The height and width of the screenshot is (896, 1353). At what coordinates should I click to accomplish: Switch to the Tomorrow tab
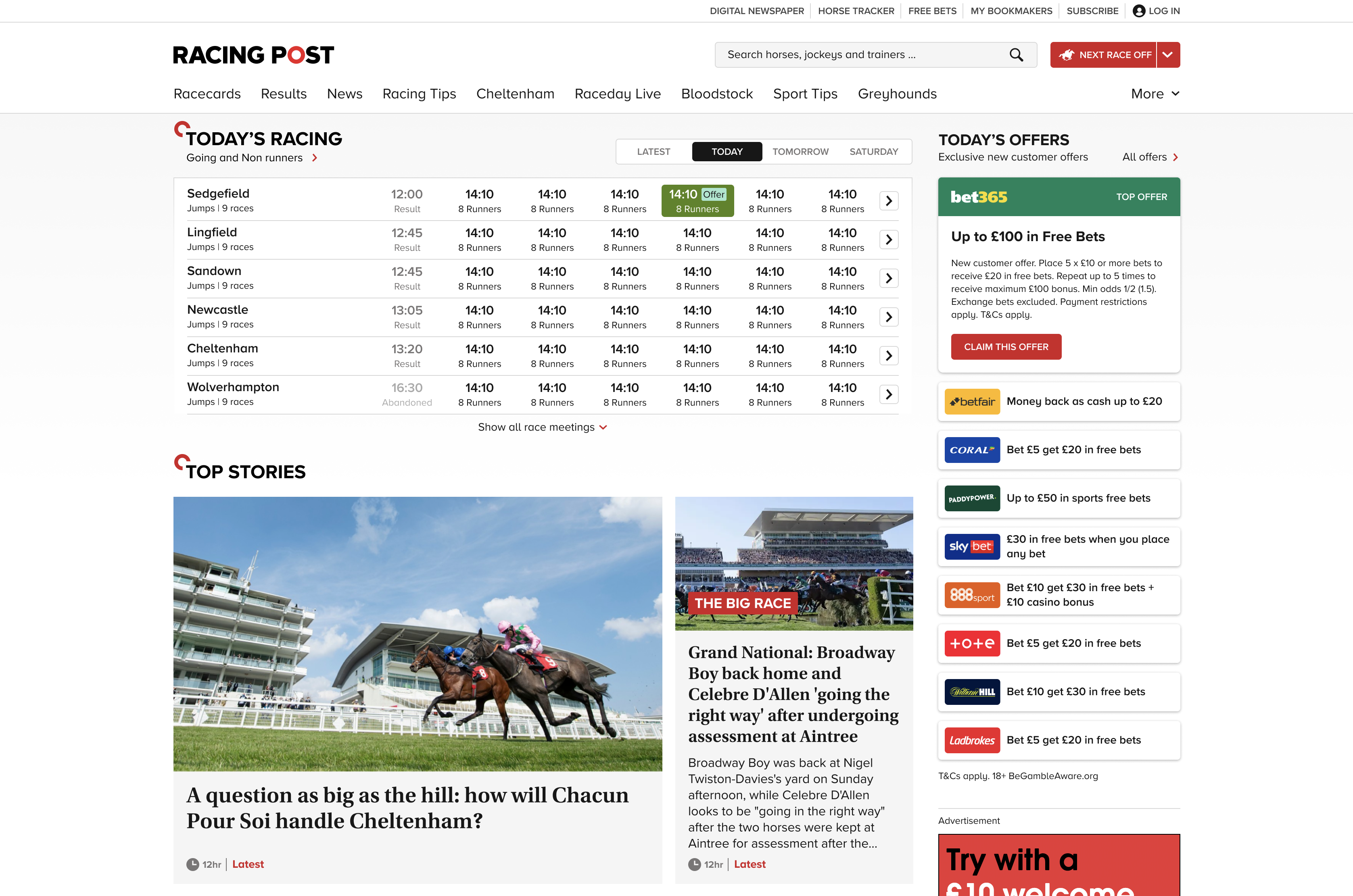(800, 152)
